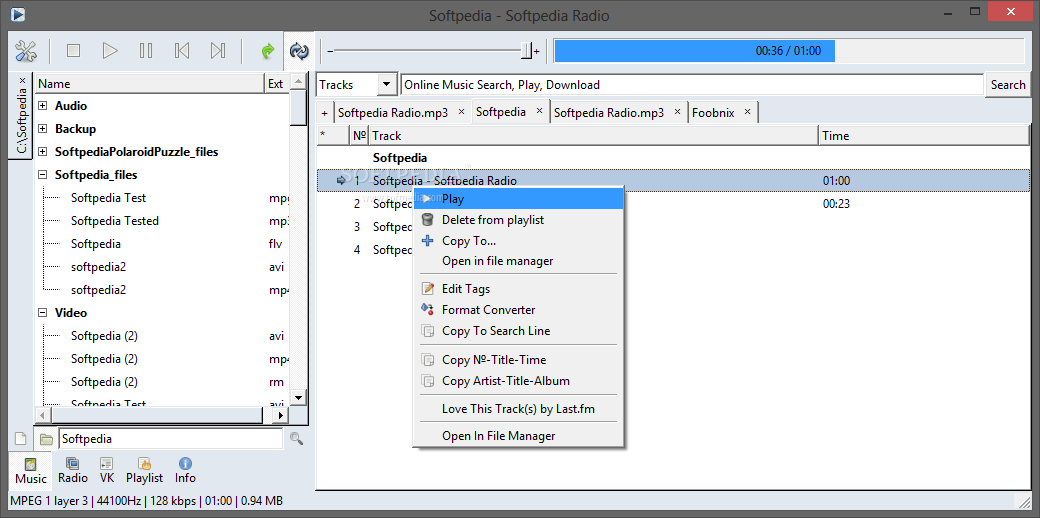The width and height of the screenshot is (1040, 518).
Task: Expand the Backup folder
Action: [43, 129]
